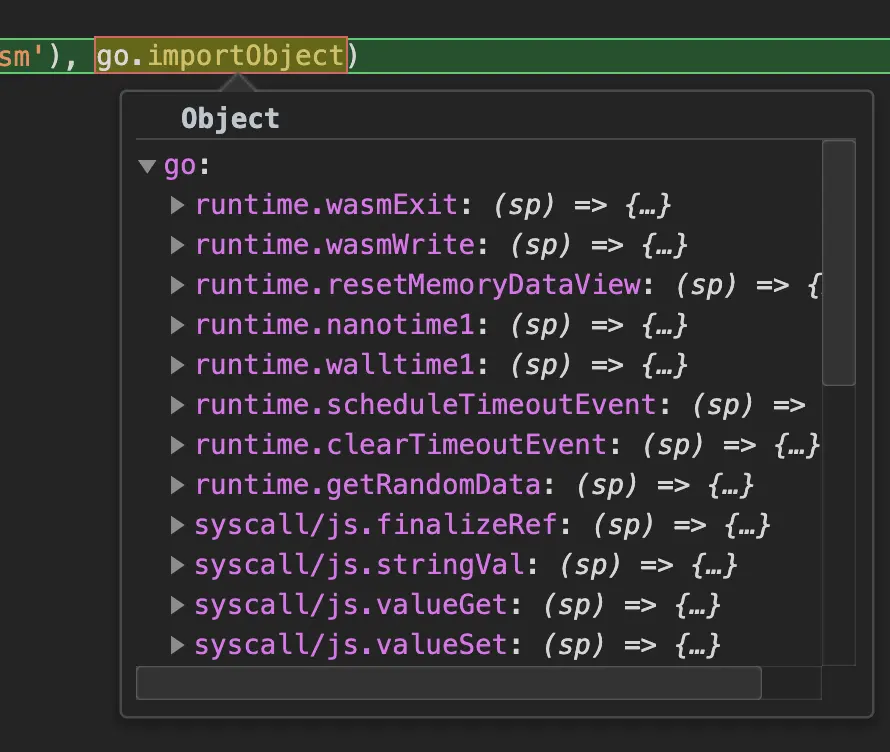Select the runtime.wasmExit property name
890x752 pixels.
[x=326, y=205]
